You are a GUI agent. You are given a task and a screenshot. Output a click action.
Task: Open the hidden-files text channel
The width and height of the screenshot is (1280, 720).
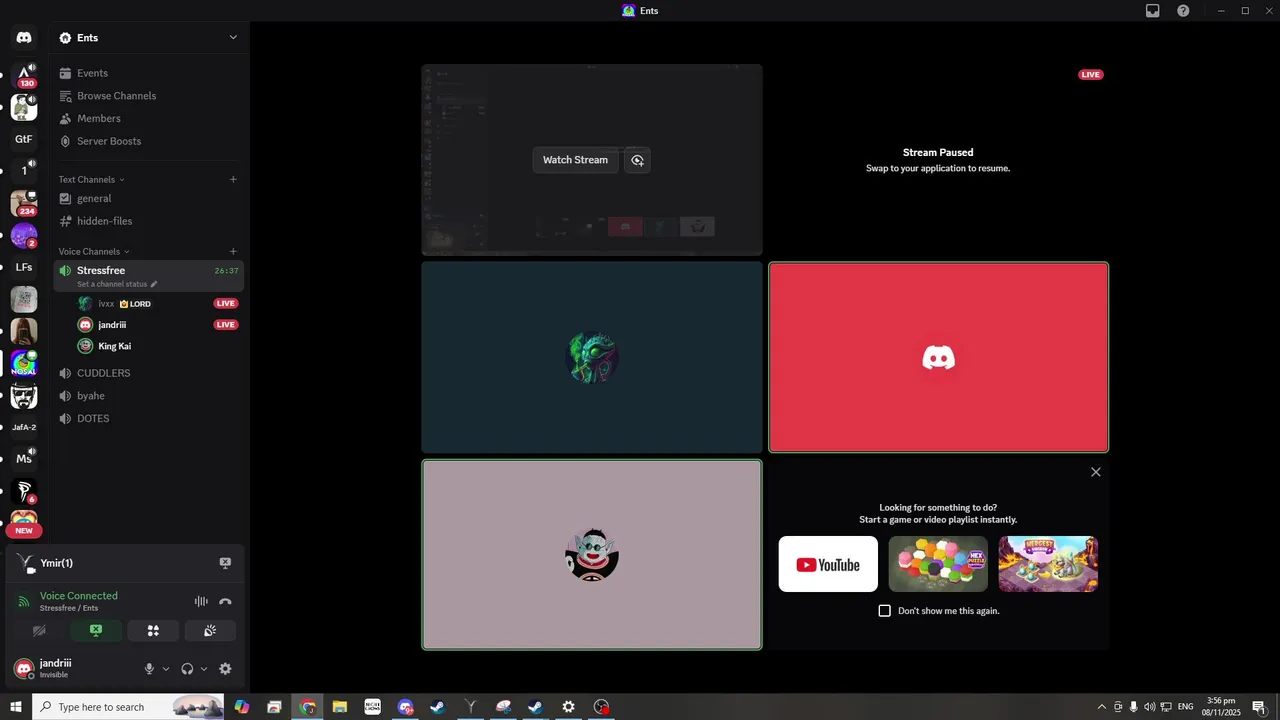(x=148, y=221)
